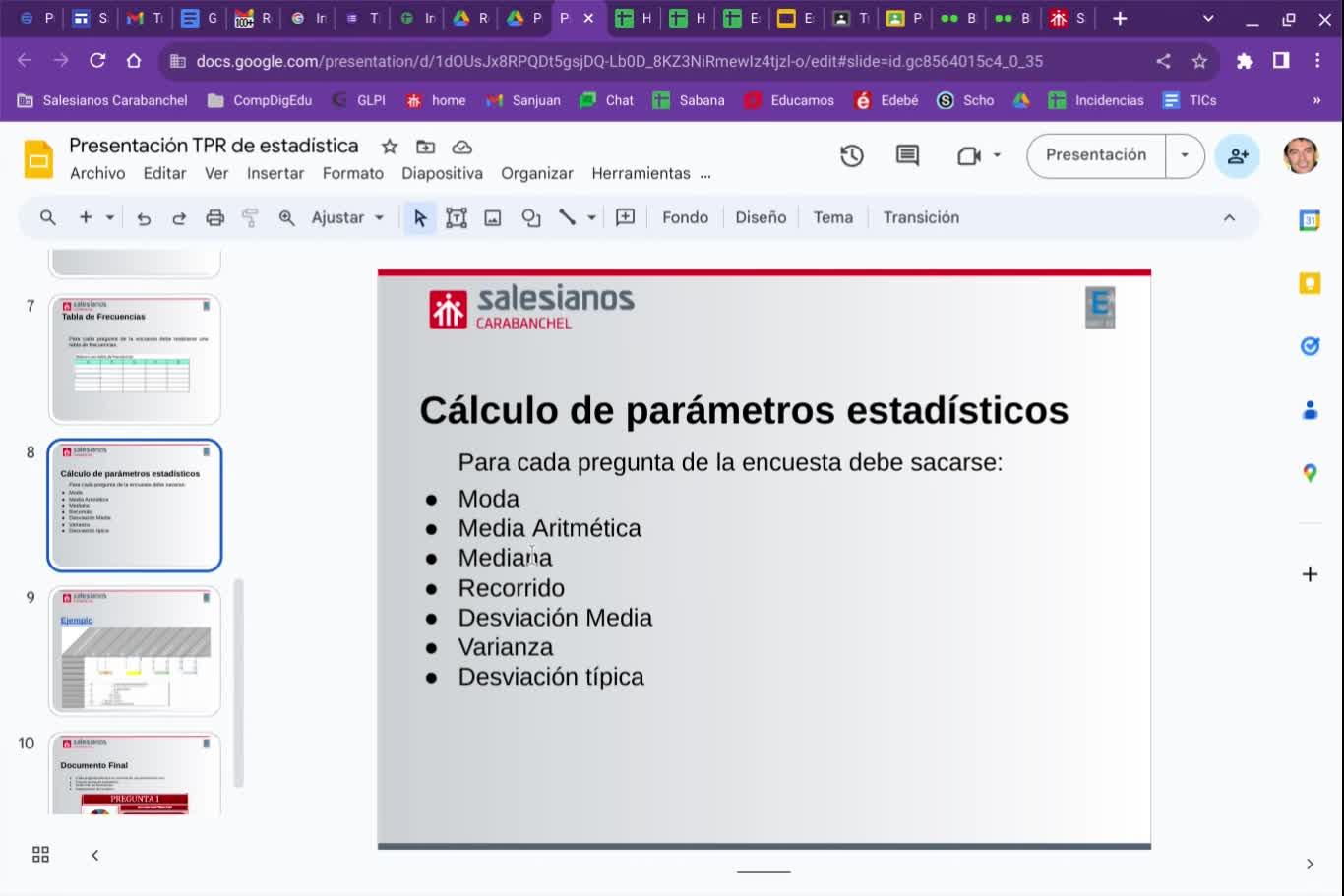The height and width of the screenshot is (896, 1344).
Task: Click the Fondo button
Action: click(685, 218)
